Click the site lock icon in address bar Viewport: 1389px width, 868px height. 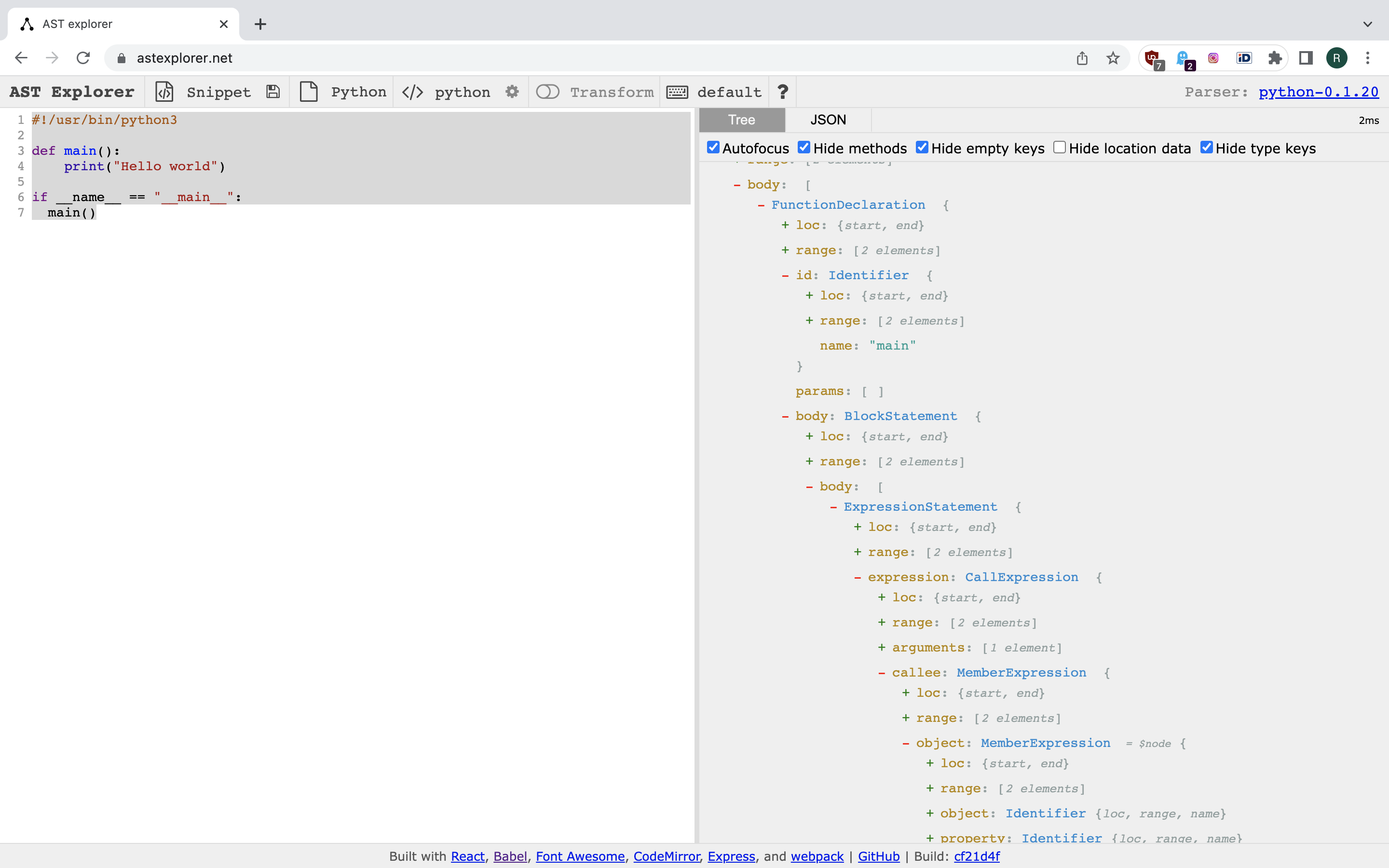click(121, 58)
